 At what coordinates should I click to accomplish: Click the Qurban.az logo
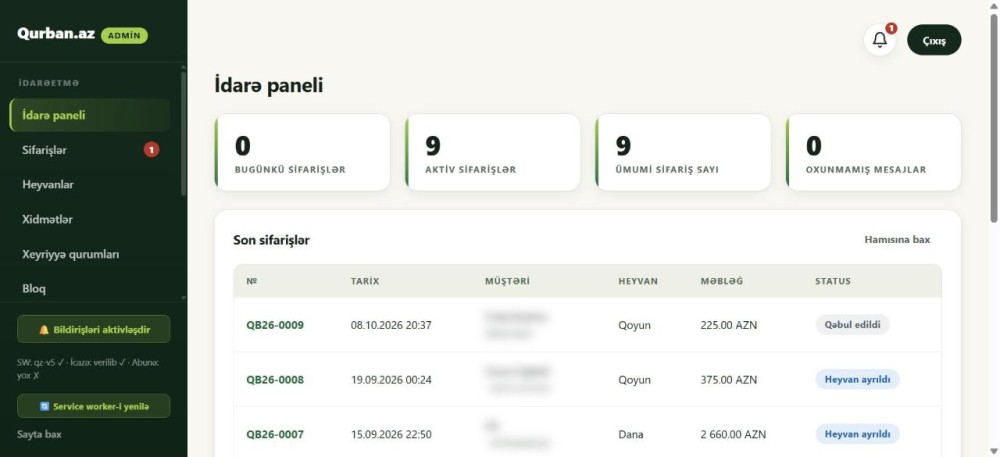(56, 34)
